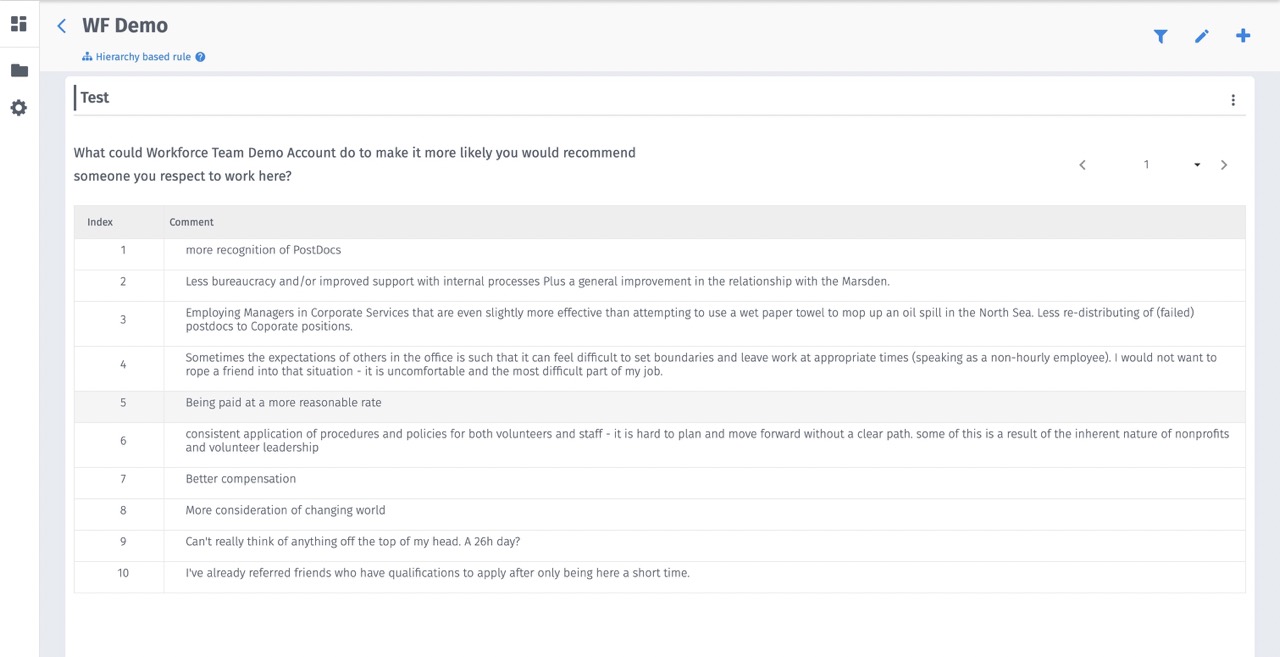The width and height of the screenshot is (1280, 657).
Task: Click the comment mentioning recognition of PostDocs
Action: coord(263,249)
